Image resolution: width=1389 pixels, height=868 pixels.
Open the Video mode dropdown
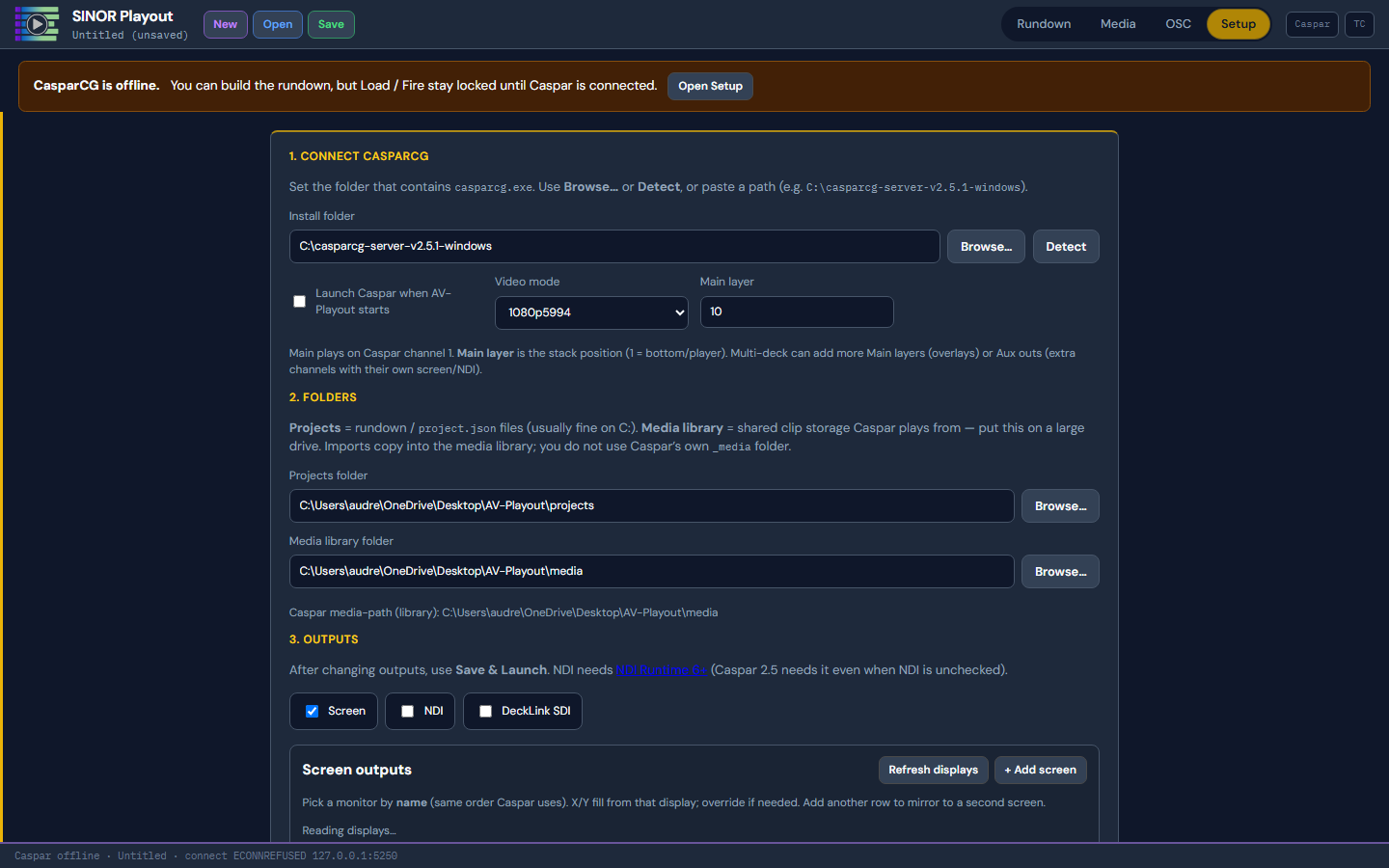click(591, 312)
